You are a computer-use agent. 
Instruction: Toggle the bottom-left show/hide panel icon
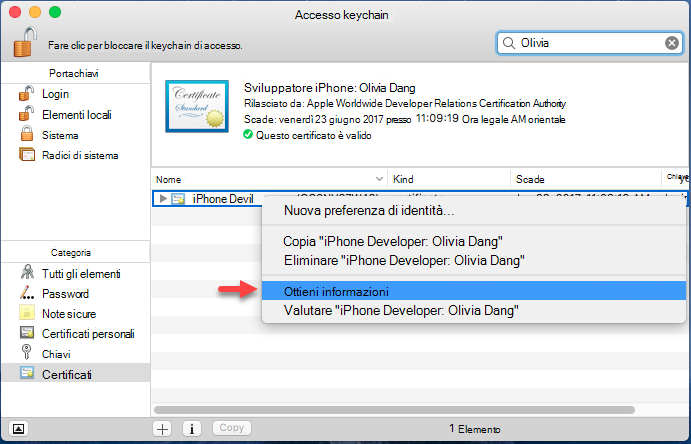(x=19, y=428)
